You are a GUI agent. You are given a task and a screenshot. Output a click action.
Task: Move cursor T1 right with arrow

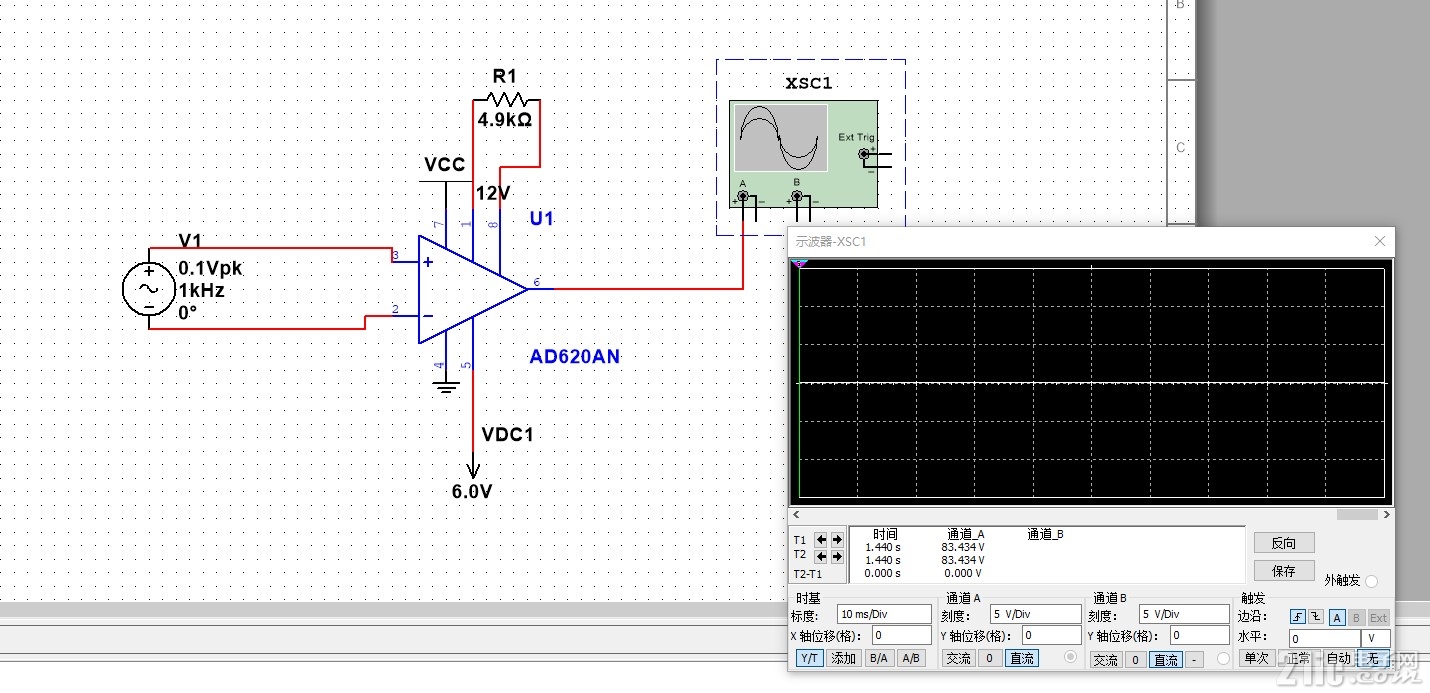tap(837, 539)
